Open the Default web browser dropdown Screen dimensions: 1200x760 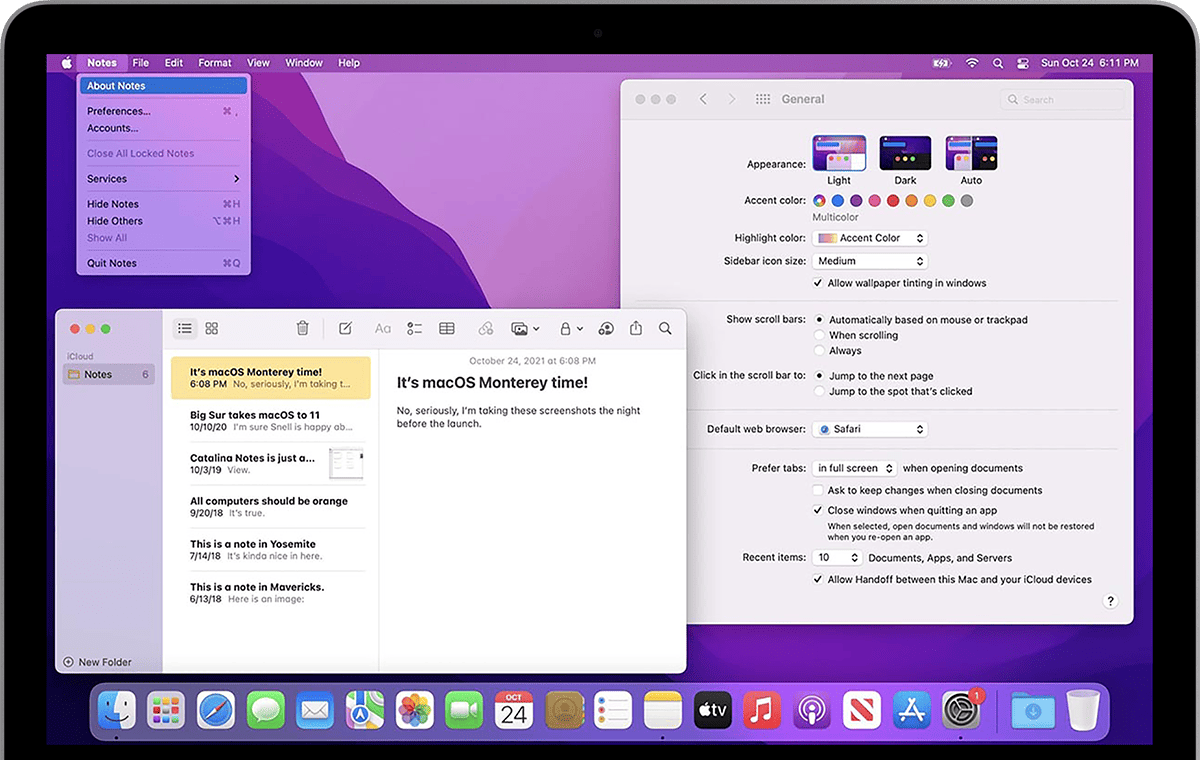point(869,429)
